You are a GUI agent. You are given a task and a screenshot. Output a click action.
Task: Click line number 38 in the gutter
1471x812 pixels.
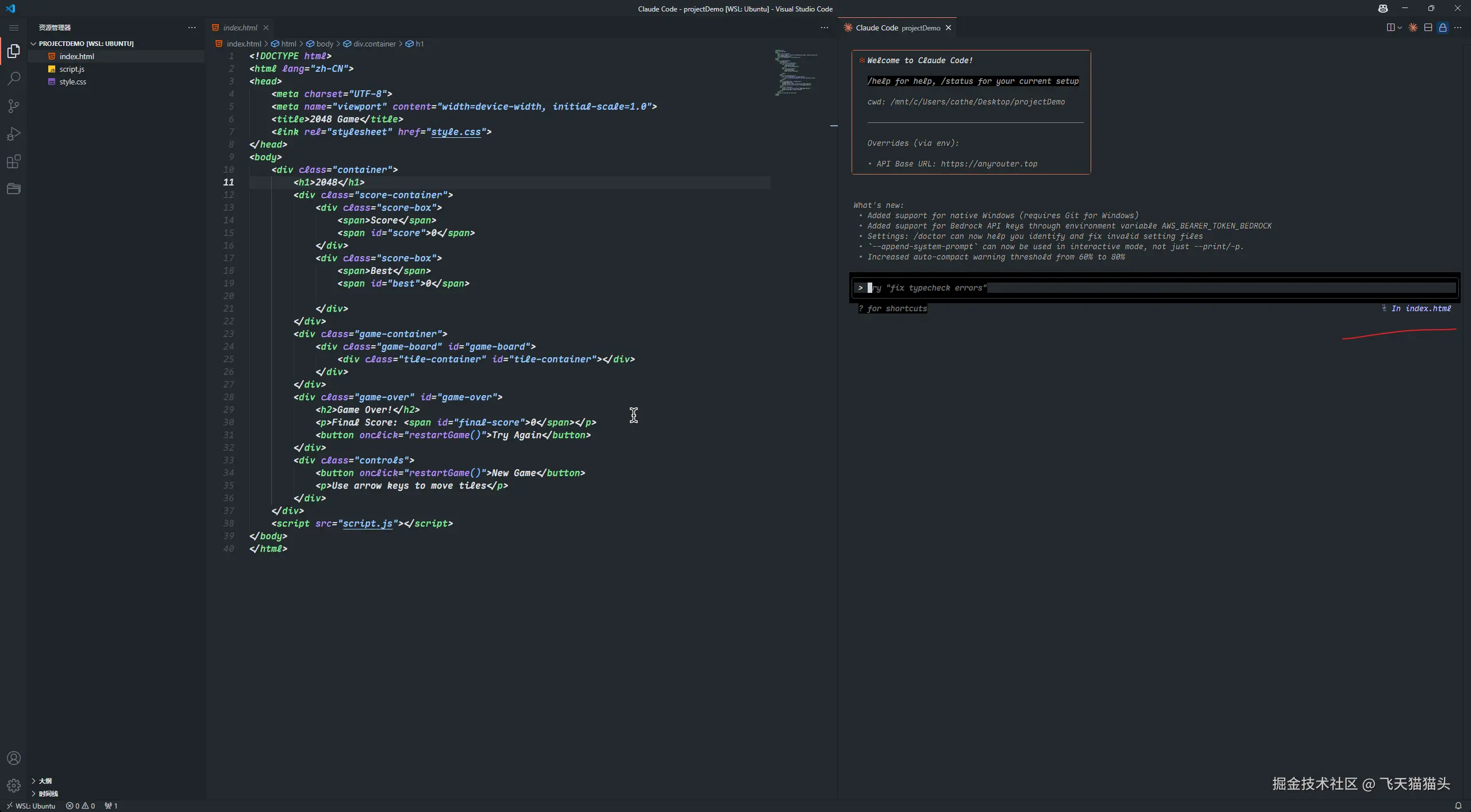point(229,524)
